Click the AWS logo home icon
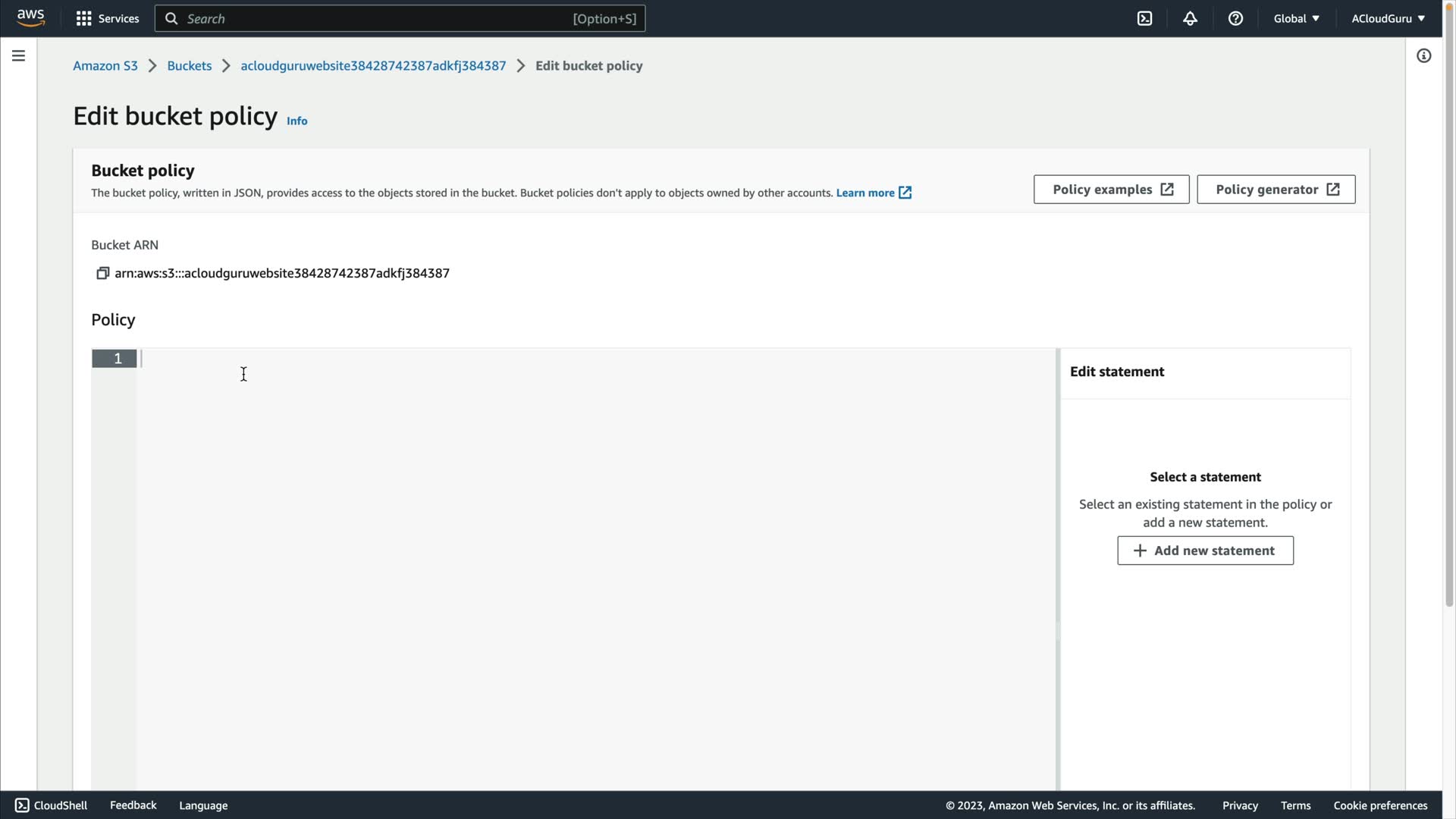Screen dimensions: 1456x819 [x=30, y=18]
